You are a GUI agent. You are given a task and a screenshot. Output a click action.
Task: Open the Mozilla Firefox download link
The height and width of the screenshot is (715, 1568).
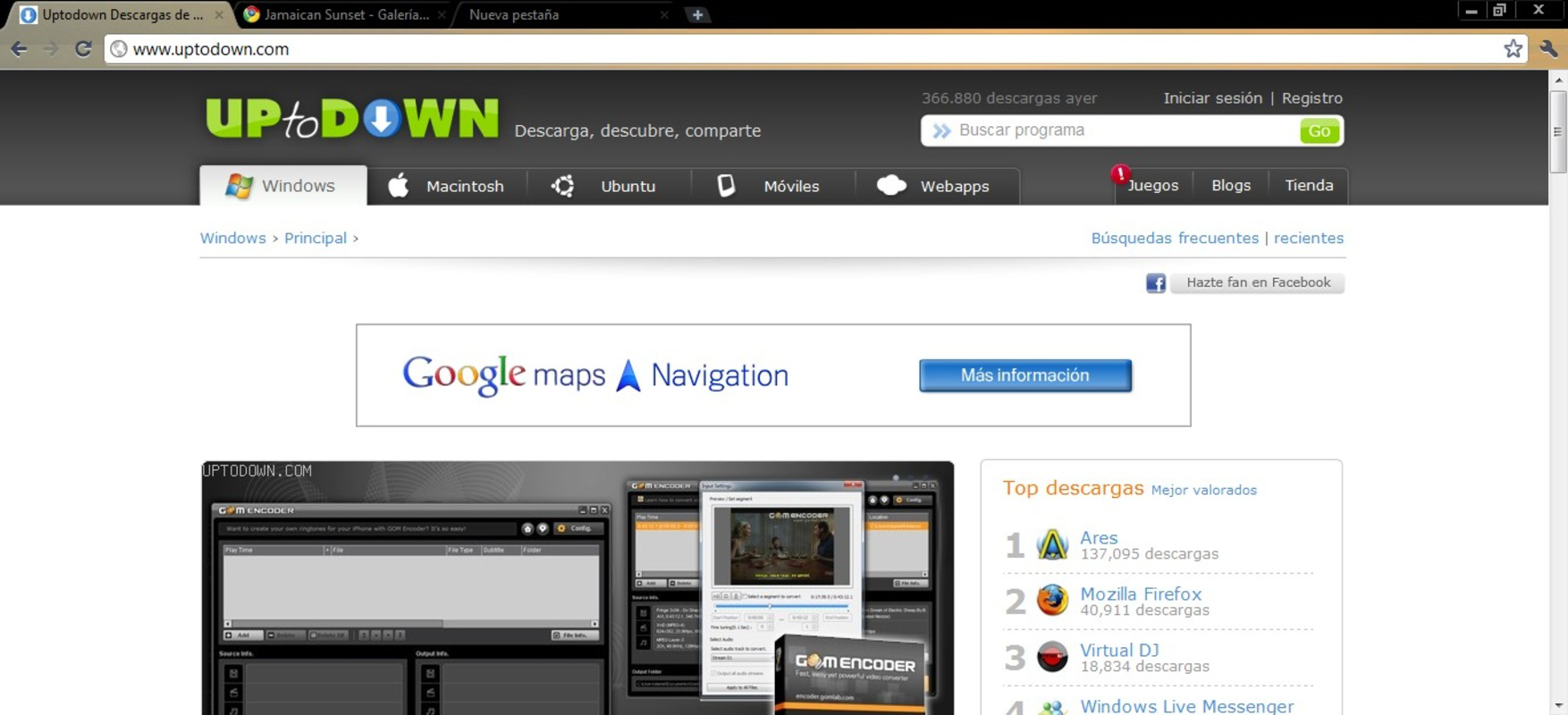tap(1141, 594)
